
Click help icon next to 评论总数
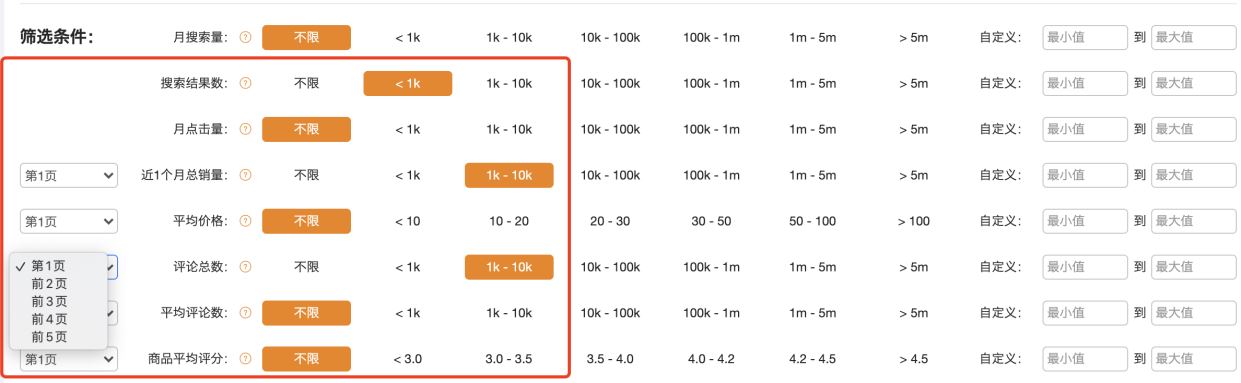[246, 267]
